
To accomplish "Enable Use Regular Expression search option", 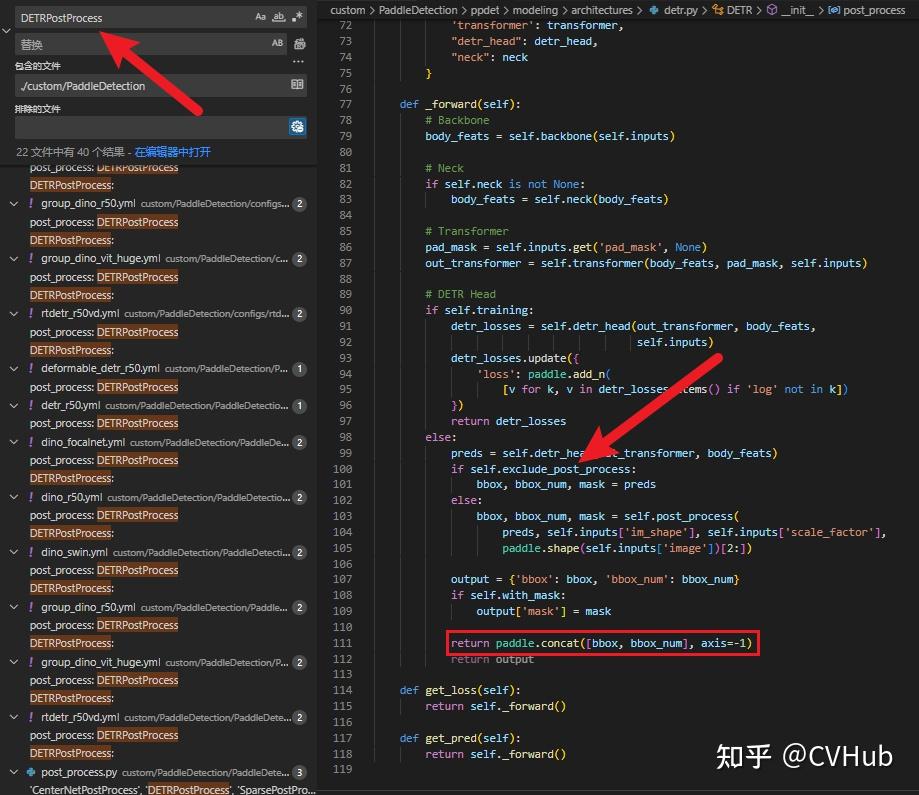I will (298, 17).
